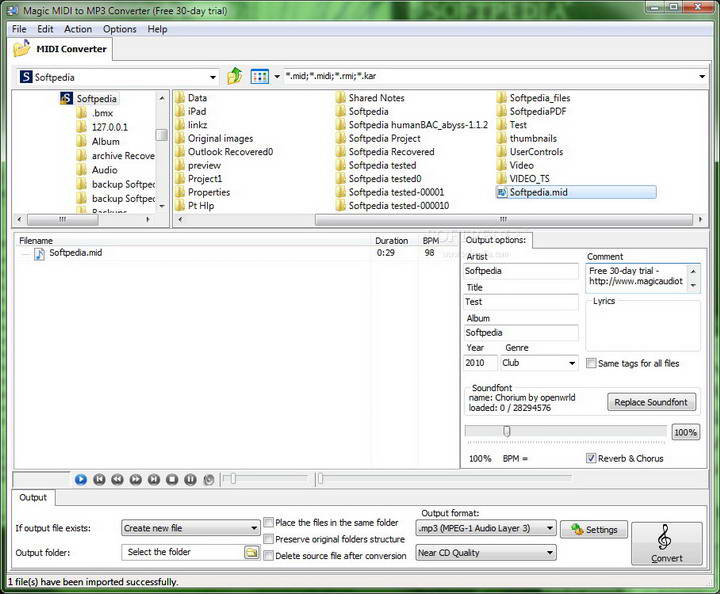Screen dimensions: 720x594
Task: Open the thumbnails folder
Action: pos(527,138)
